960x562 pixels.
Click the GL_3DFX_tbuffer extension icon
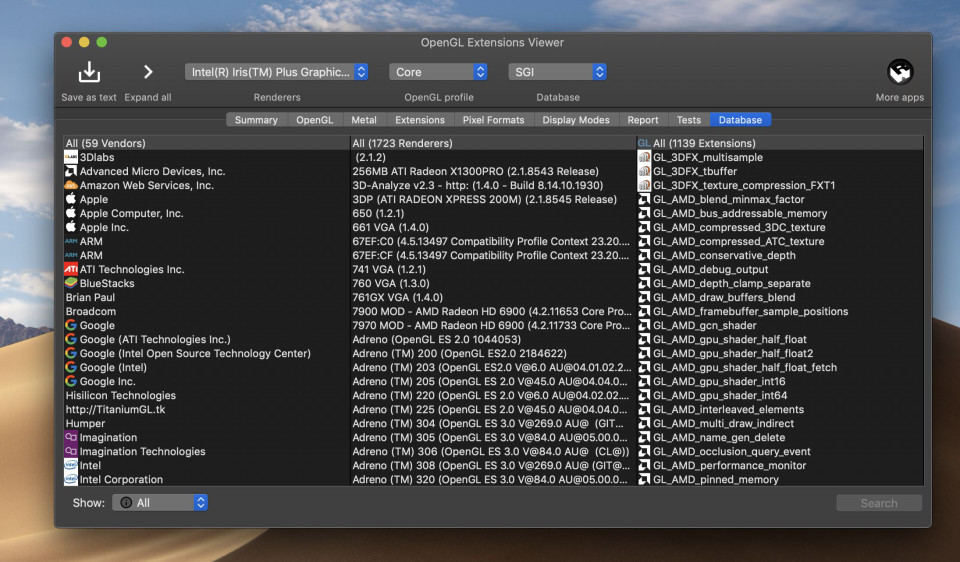tap(644, 171)
